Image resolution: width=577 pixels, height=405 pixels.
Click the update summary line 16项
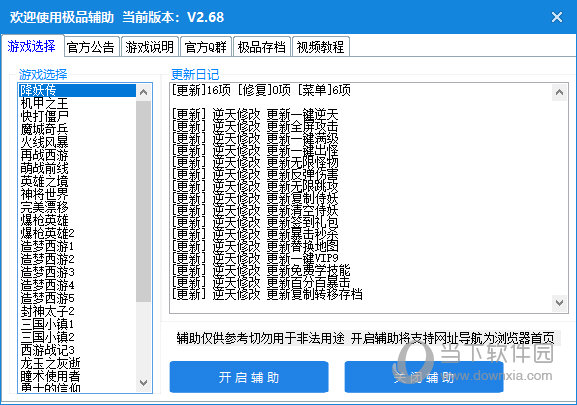tap(261, 90)
